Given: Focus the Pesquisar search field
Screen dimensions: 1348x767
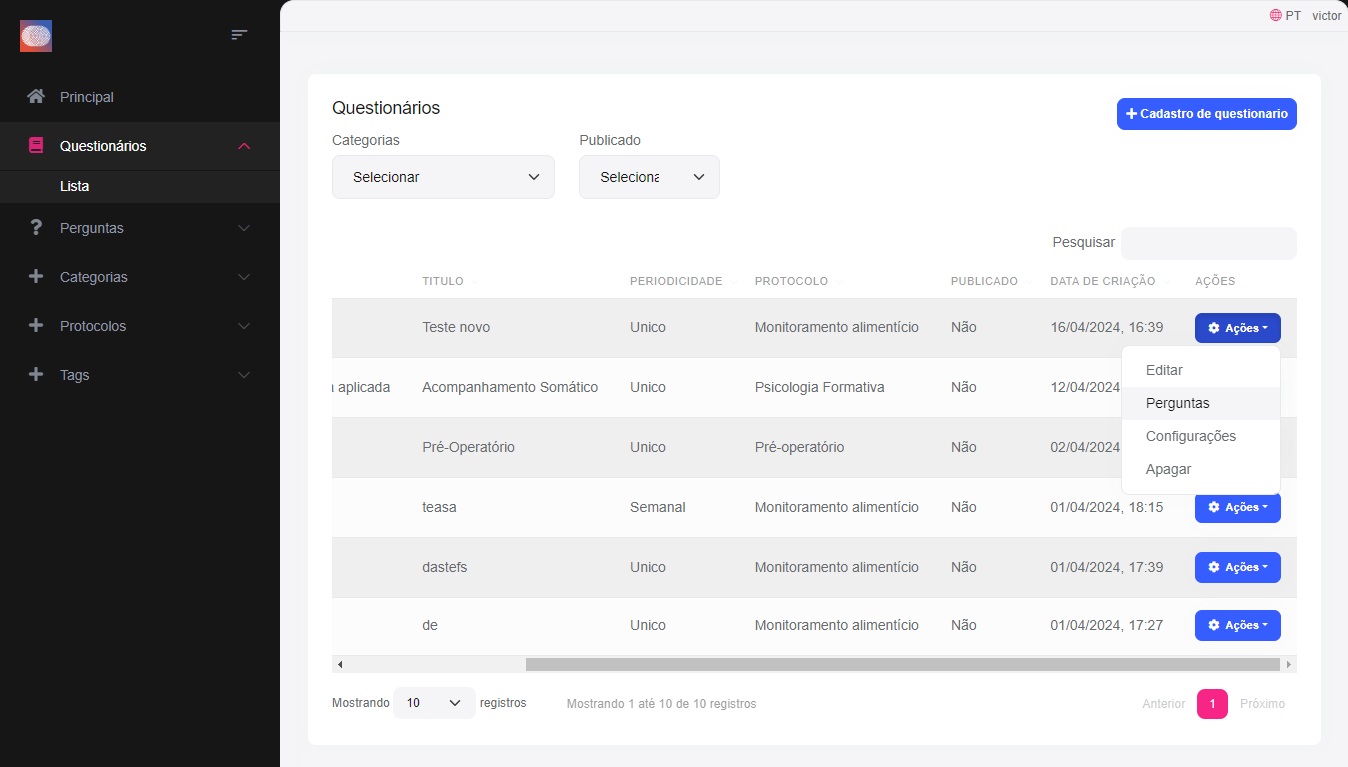Looking at the screenshot, I should (1208, 243).
